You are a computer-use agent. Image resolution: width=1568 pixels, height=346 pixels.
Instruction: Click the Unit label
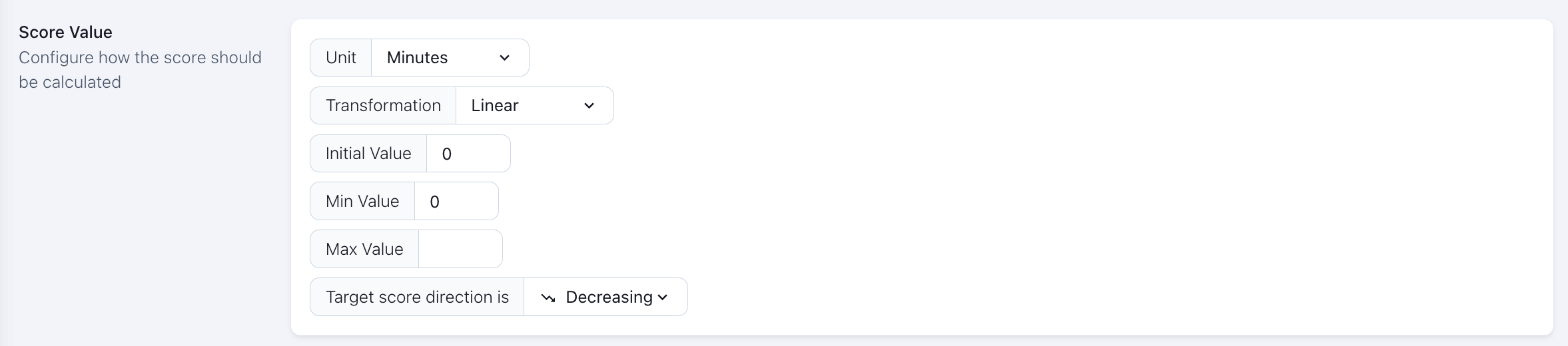[341, 58]
